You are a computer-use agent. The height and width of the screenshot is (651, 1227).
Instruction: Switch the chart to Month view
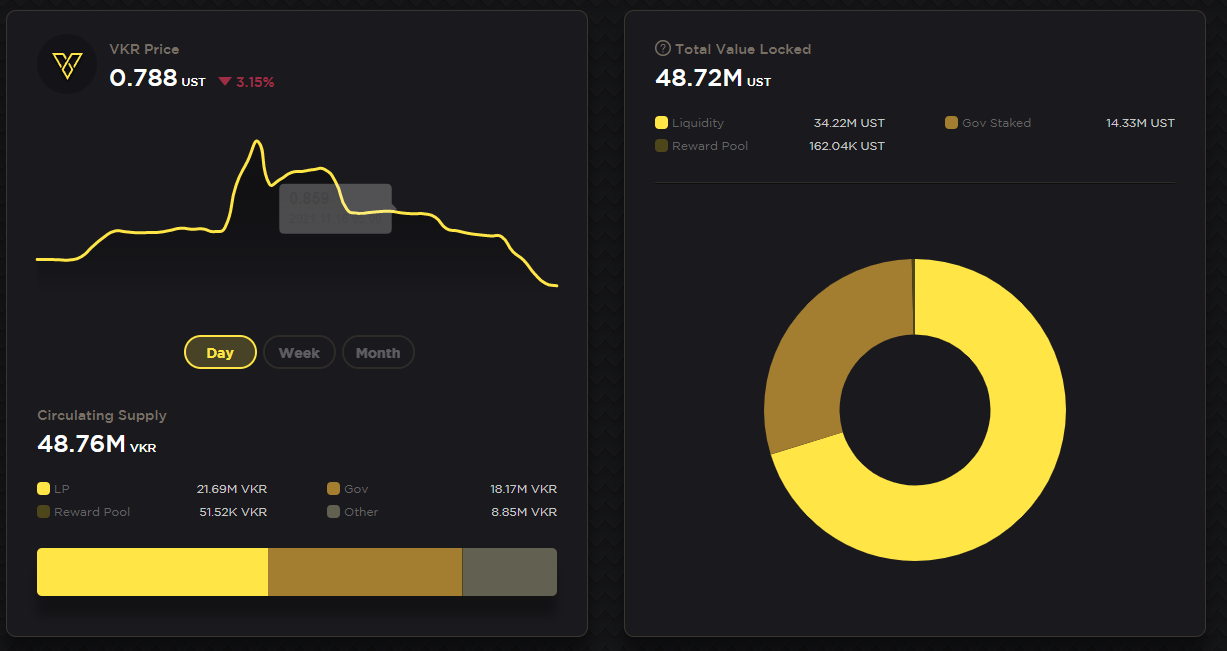click(x=377, y=352)
